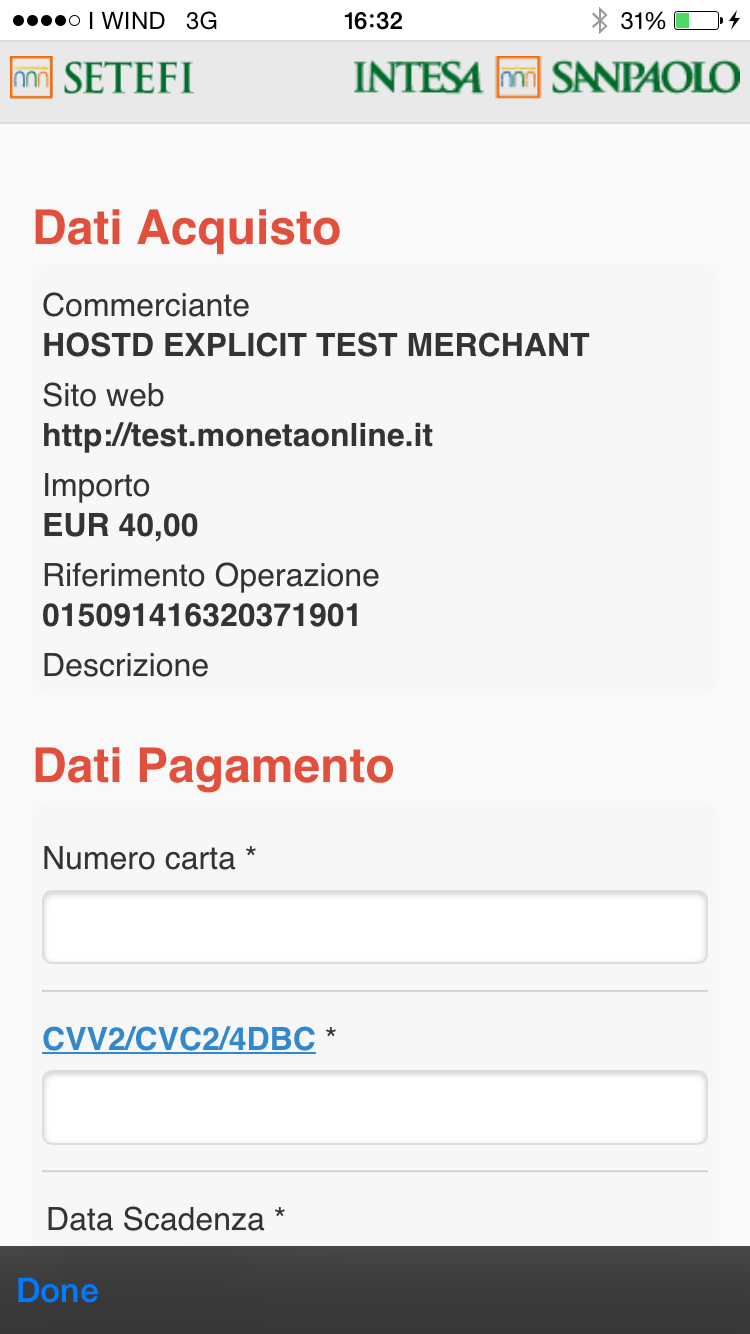Tap the signal strength dots
750x1334 pixels.
point(46,20)
